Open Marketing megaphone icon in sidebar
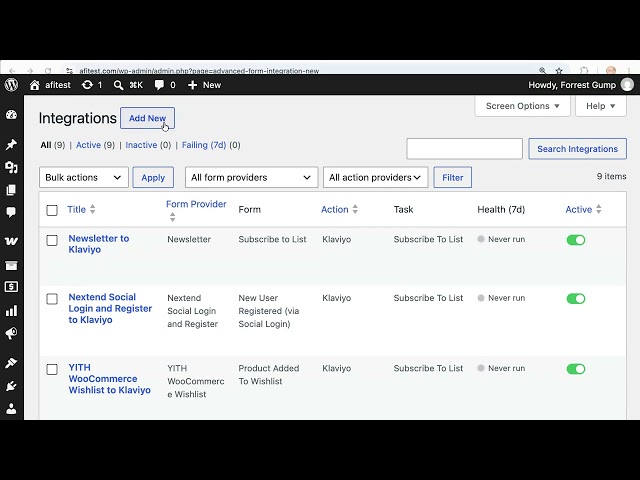 coord(11,333)
